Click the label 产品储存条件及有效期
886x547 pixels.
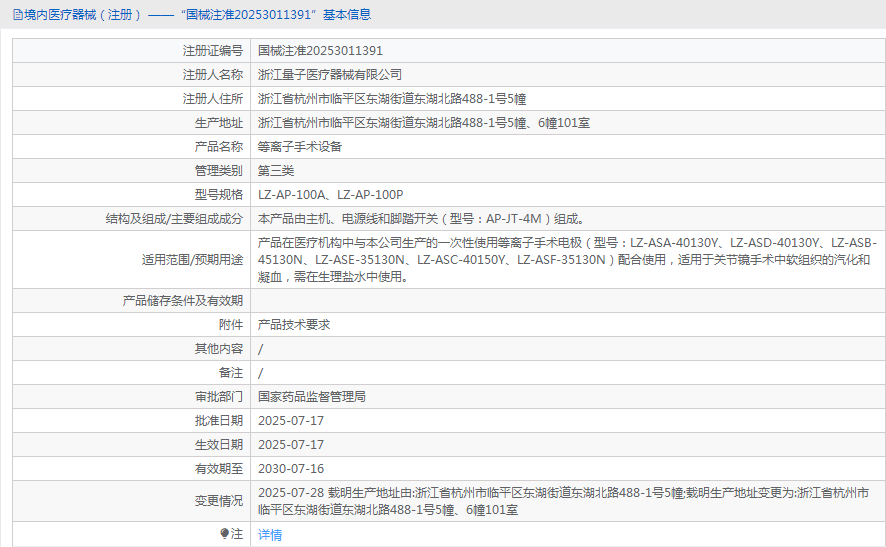[x=183, y=301]
